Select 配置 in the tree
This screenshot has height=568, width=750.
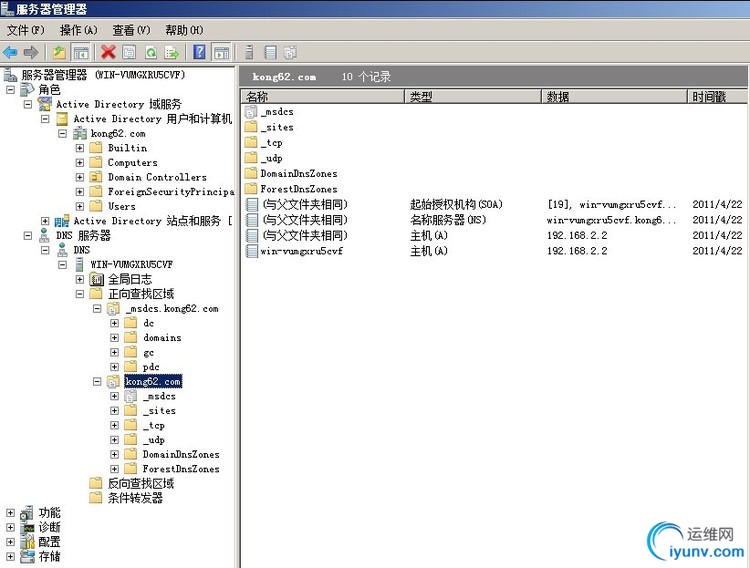point(49,542)
